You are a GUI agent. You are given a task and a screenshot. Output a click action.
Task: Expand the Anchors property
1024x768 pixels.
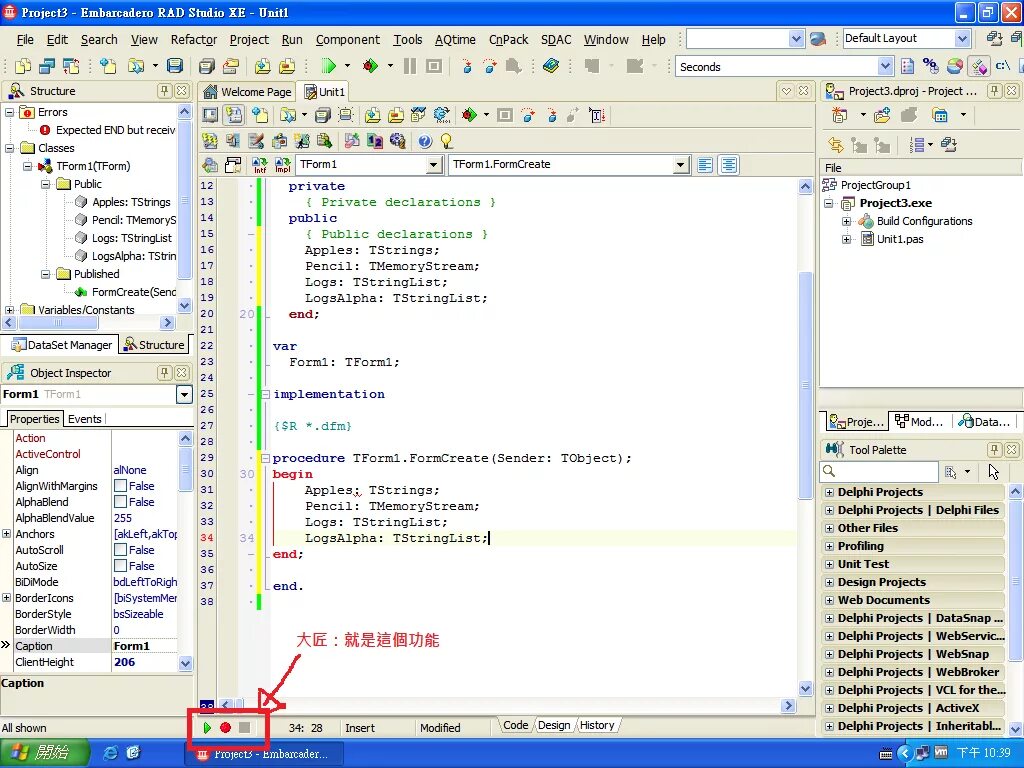click(x=7, y=534)
